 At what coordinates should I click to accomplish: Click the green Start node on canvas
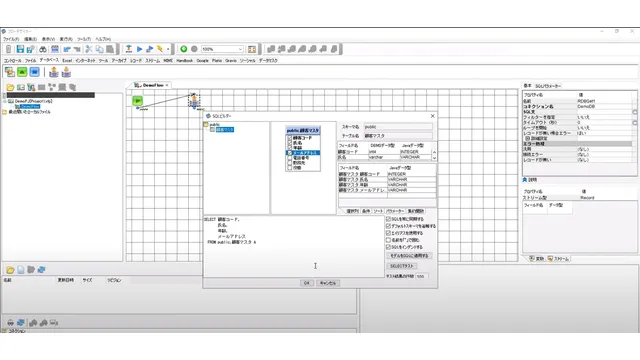[138, 100]
